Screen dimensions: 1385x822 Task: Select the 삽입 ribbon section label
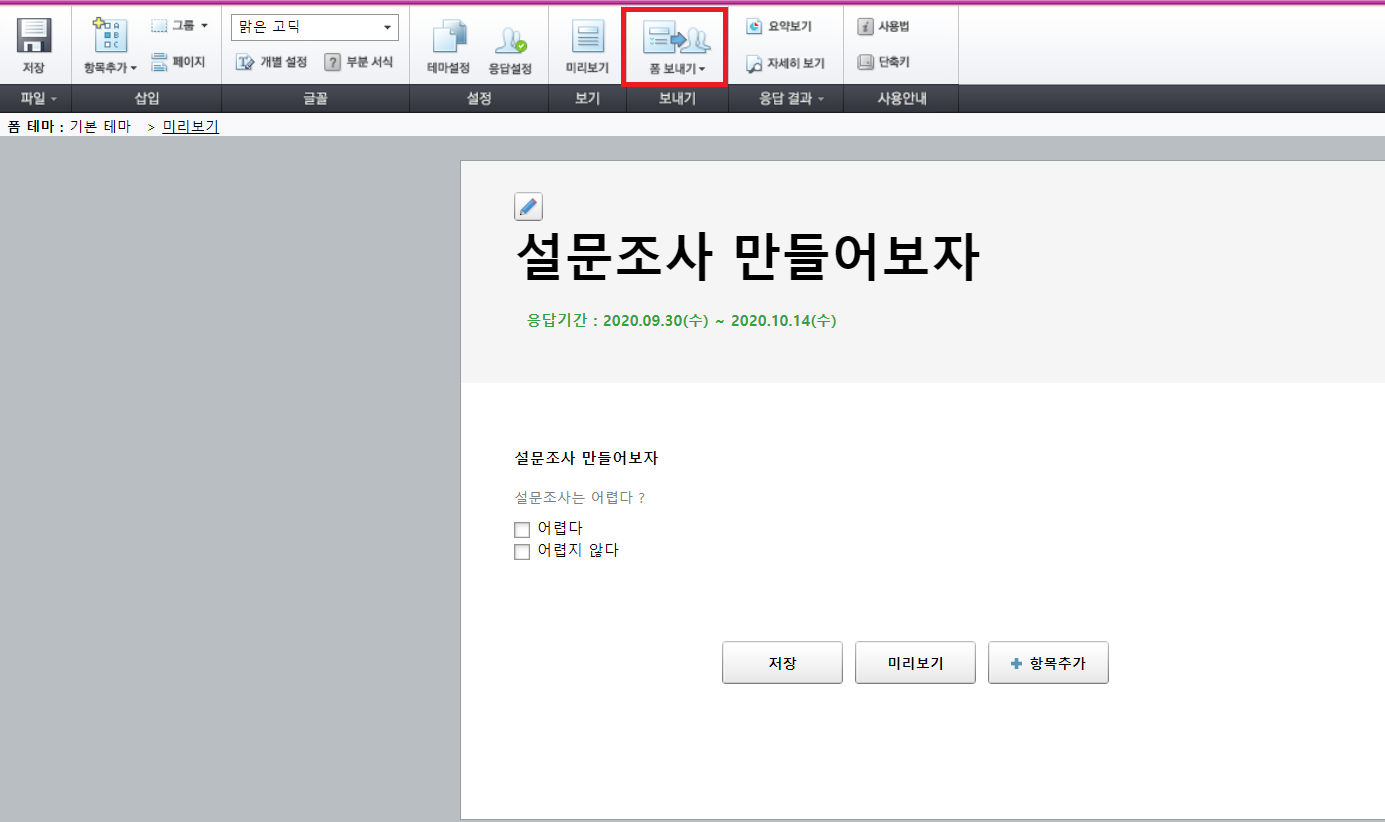click(147, 98)
